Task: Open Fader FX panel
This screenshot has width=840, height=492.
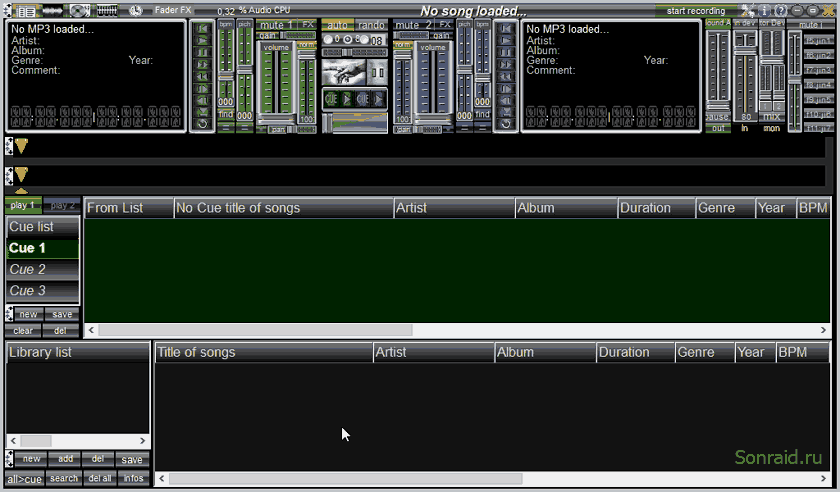Action: coord(172,10)
